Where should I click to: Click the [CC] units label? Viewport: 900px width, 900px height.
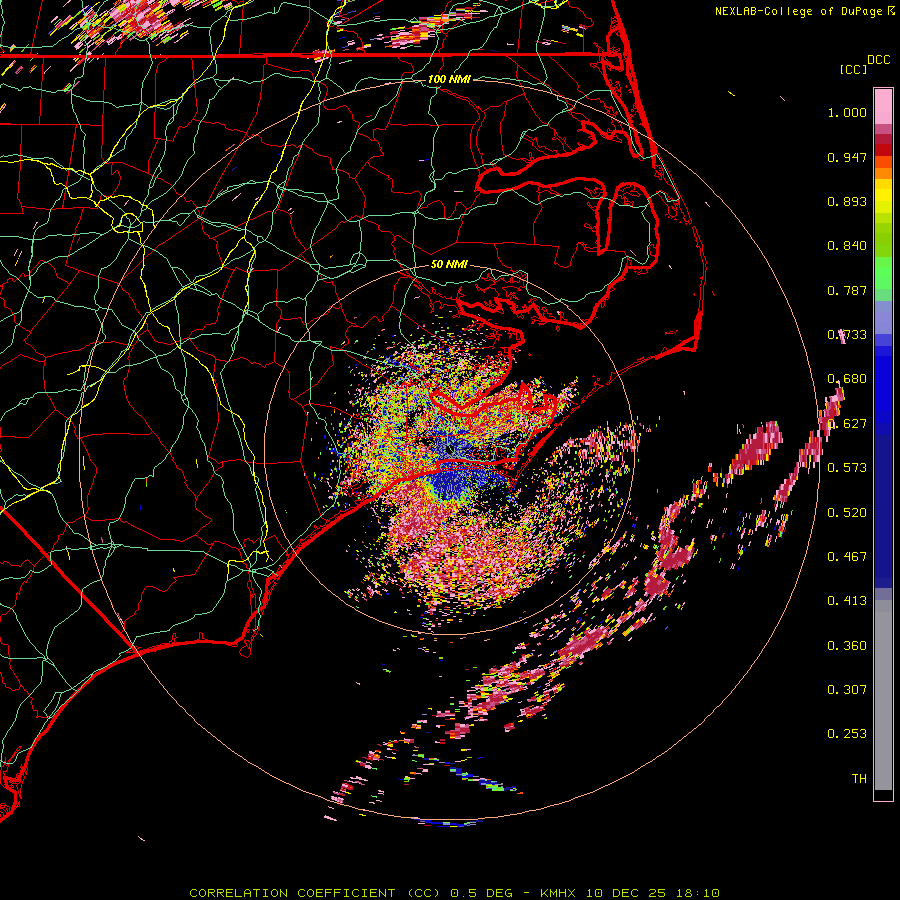pyautogui.click(x=853, y=69)
